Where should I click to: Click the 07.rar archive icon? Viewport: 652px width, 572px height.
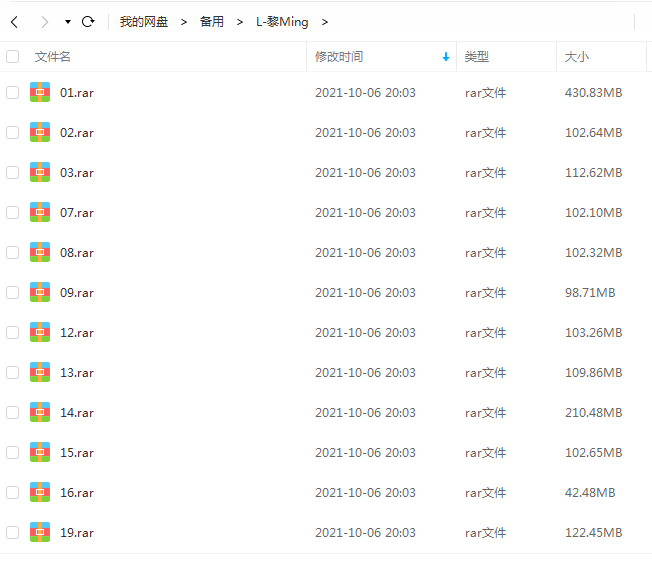[40, 212]
